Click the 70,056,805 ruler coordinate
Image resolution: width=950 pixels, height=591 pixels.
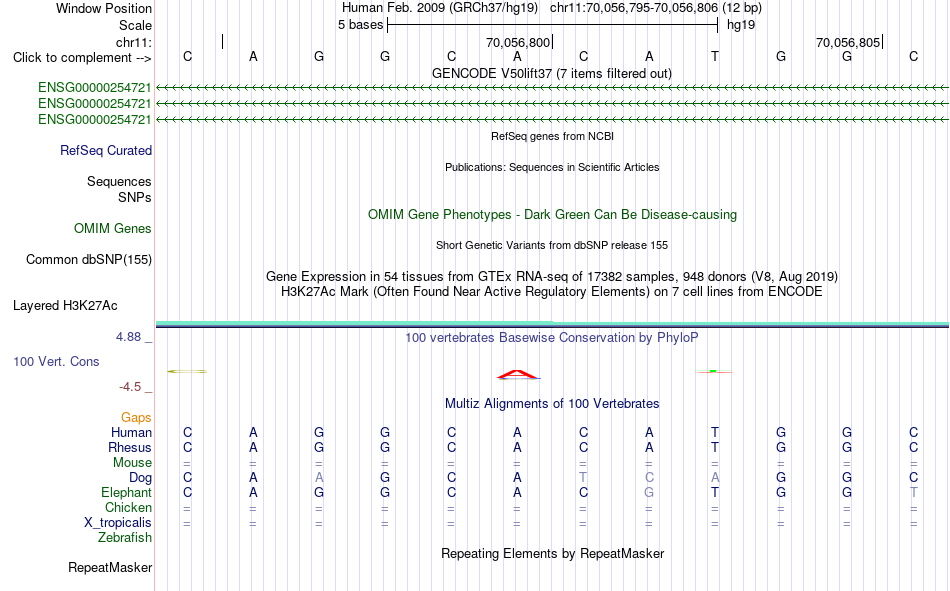(848, 42)
